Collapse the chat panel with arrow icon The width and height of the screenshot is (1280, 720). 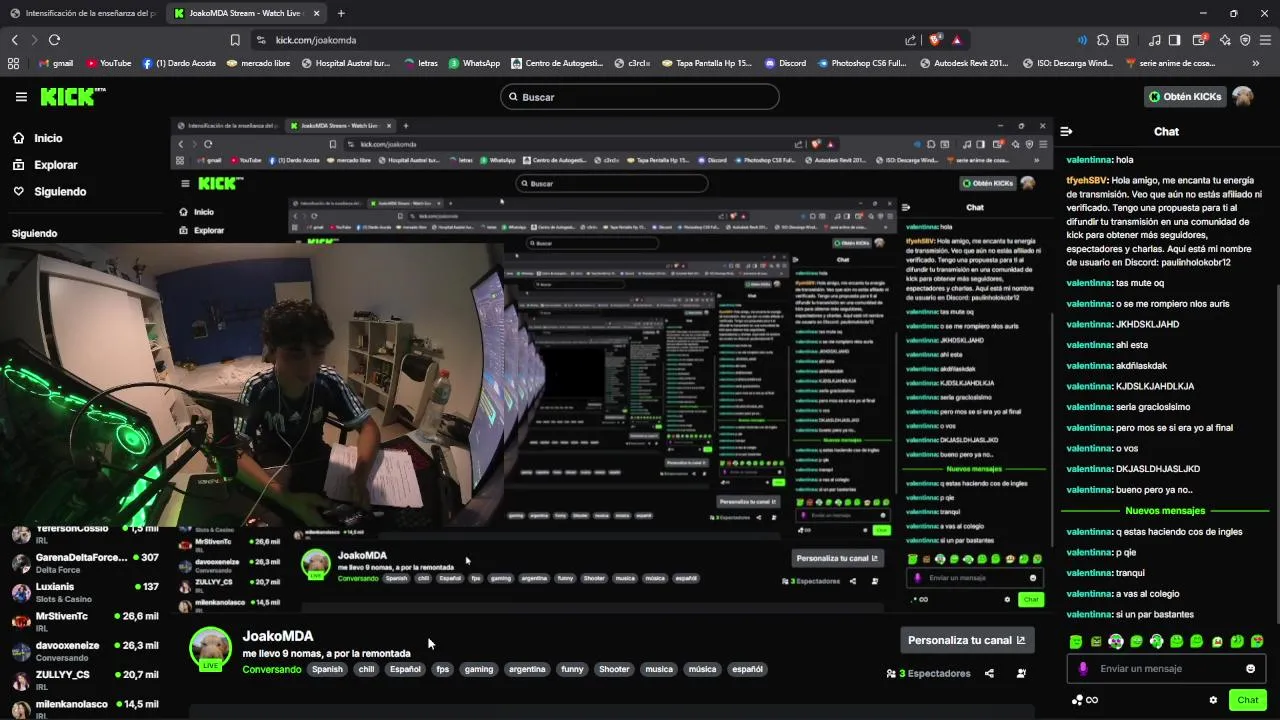(1066, 131)
